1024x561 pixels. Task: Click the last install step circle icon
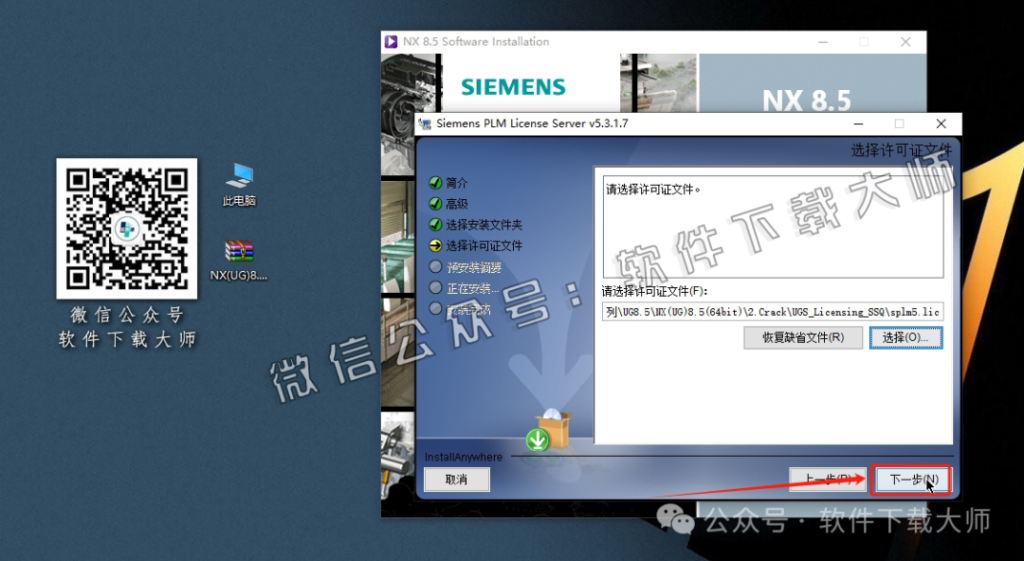[436, 309]
